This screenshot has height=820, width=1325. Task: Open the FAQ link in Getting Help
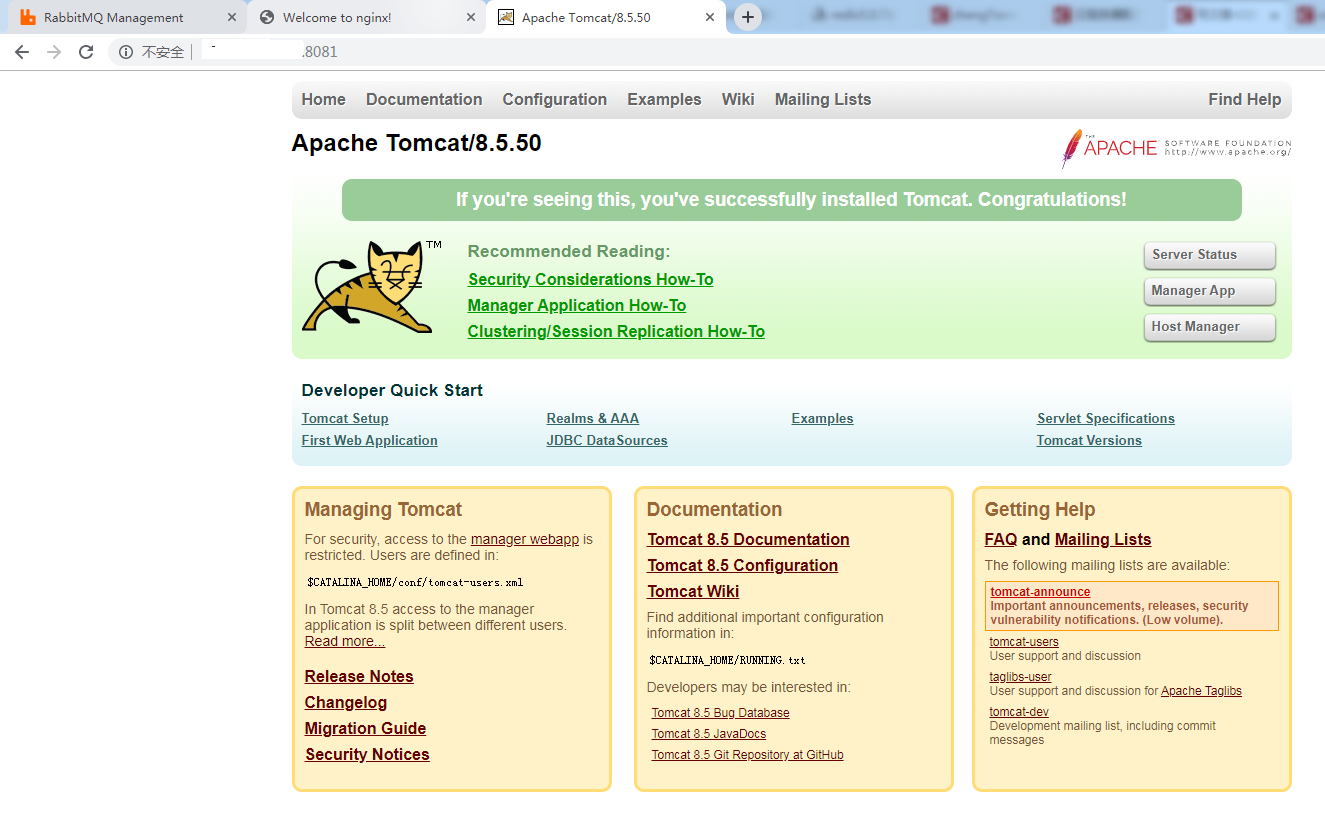point(1000,540)
